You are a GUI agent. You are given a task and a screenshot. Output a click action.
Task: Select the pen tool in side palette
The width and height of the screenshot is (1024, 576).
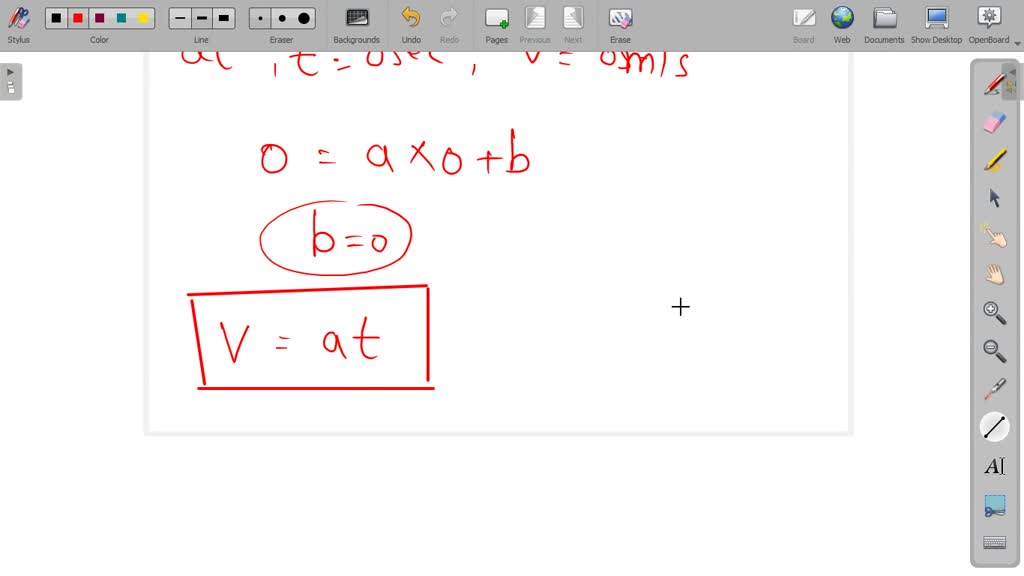994,85
